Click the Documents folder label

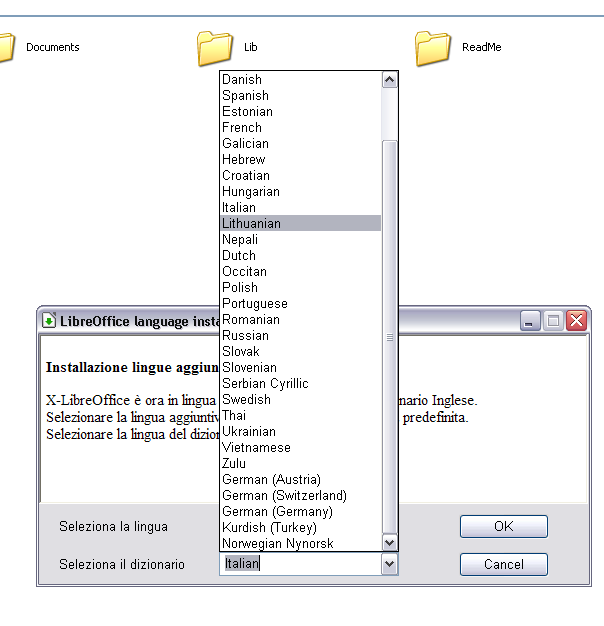point(53,47)
